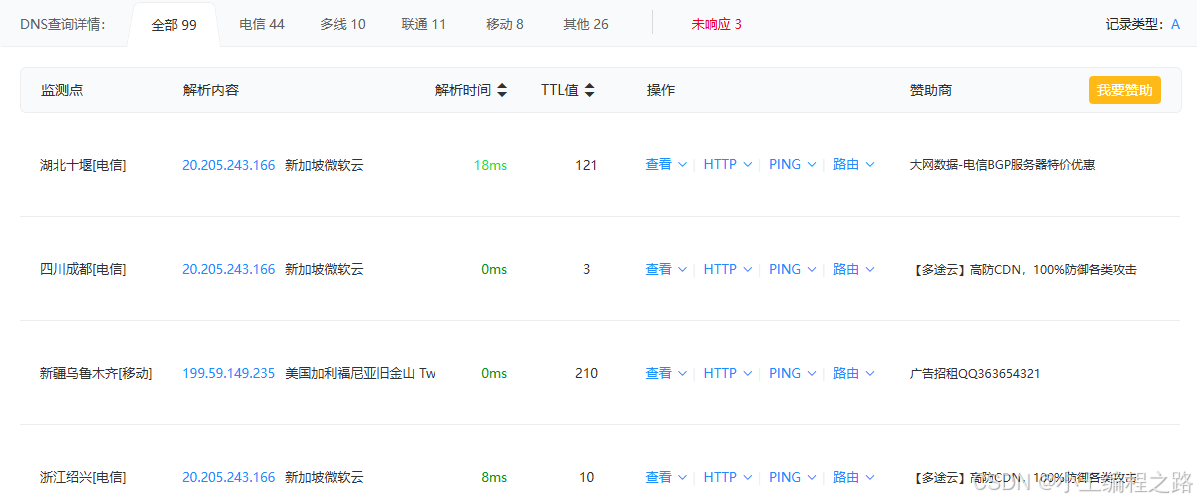Select monitoring point 新疆乌鲁木齐[移动]
The height and width of the screenshot is (502, 1197).
coord(96,373)
